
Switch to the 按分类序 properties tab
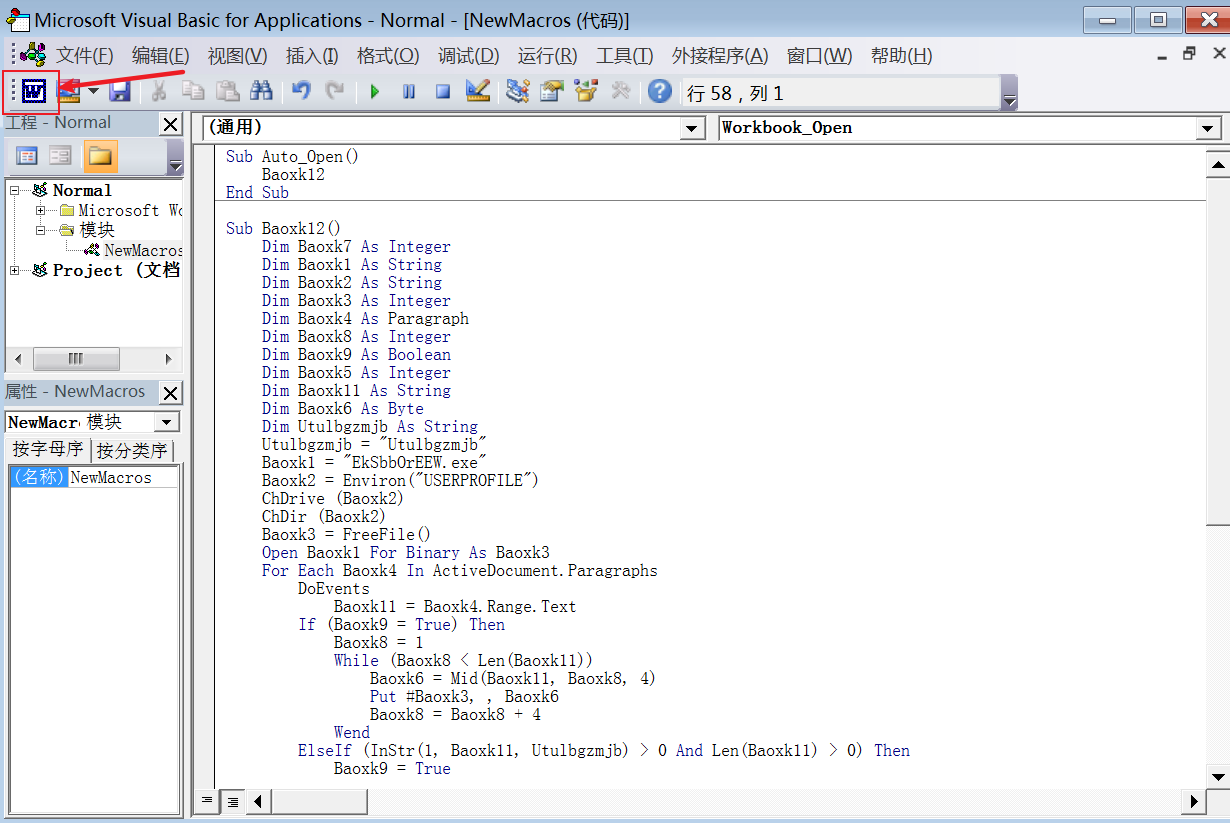pyautogui.click(x=132, y=451)
